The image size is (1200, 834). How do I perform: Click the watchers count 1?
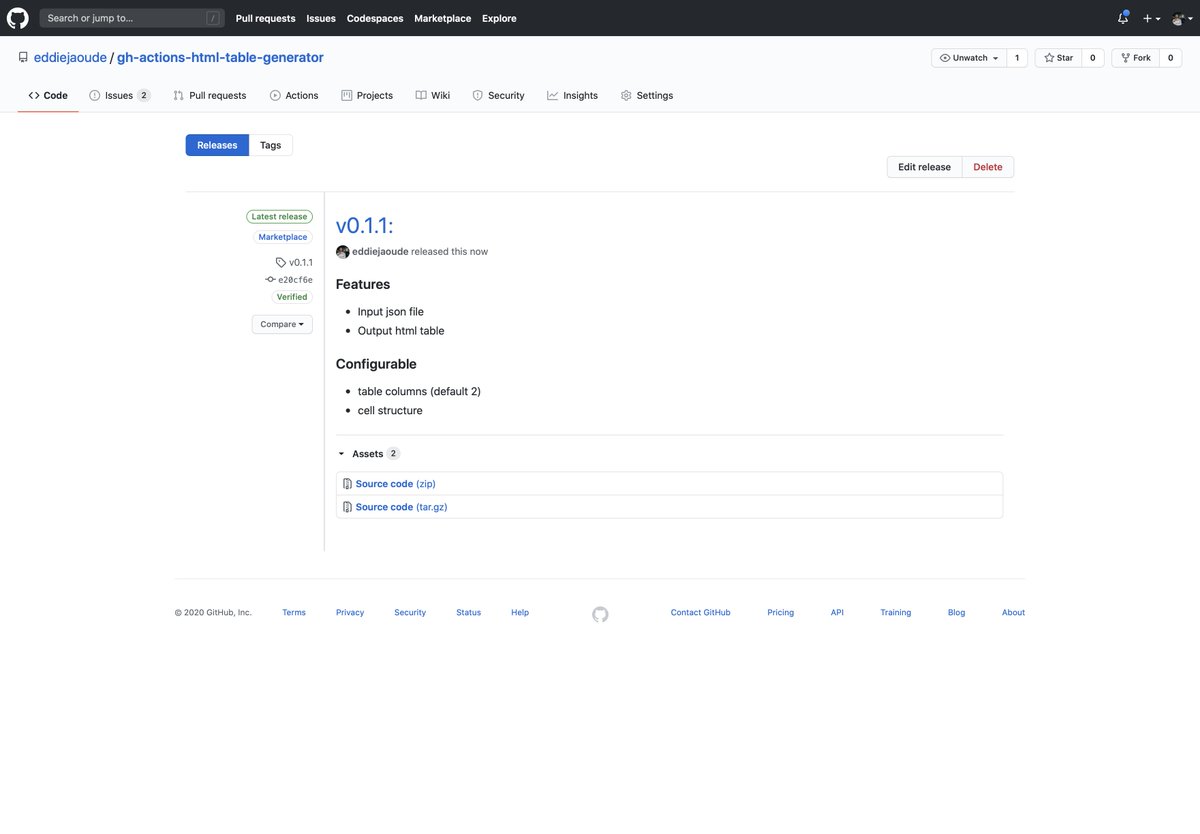[x=1017, y=58]
